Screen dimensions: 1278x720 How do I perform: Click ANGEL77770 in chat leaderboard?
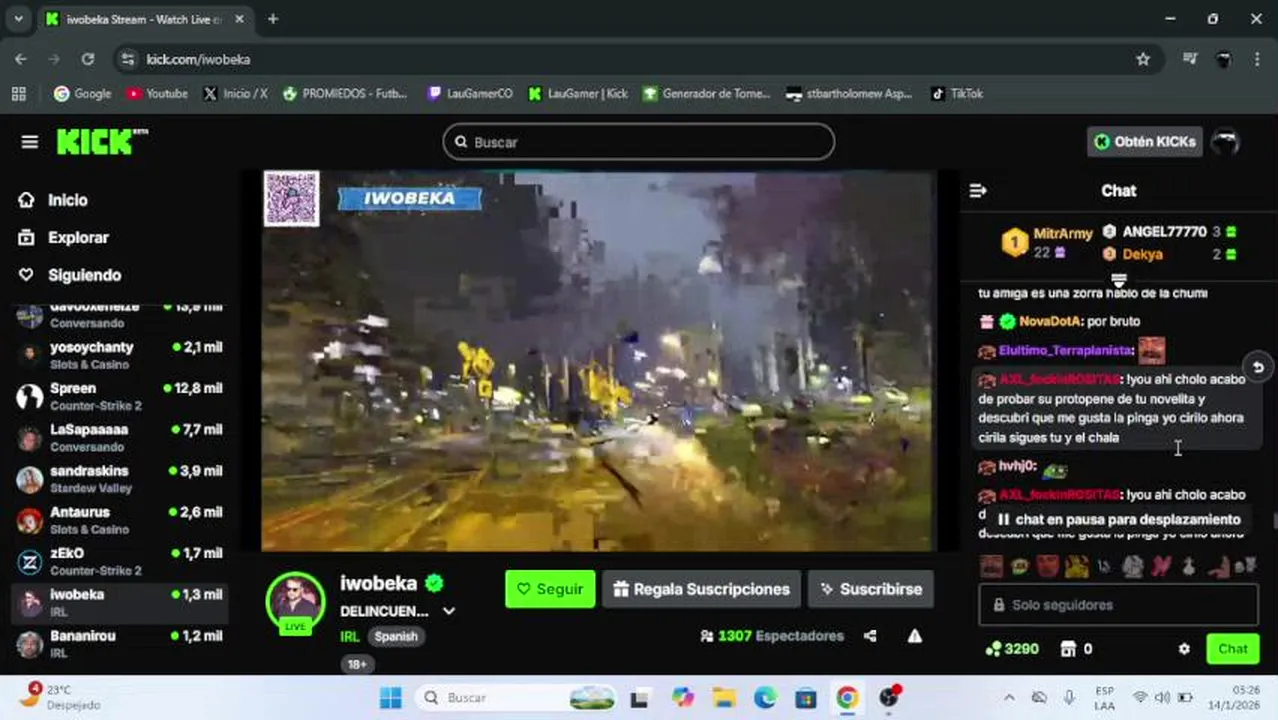click(1164, 231)
